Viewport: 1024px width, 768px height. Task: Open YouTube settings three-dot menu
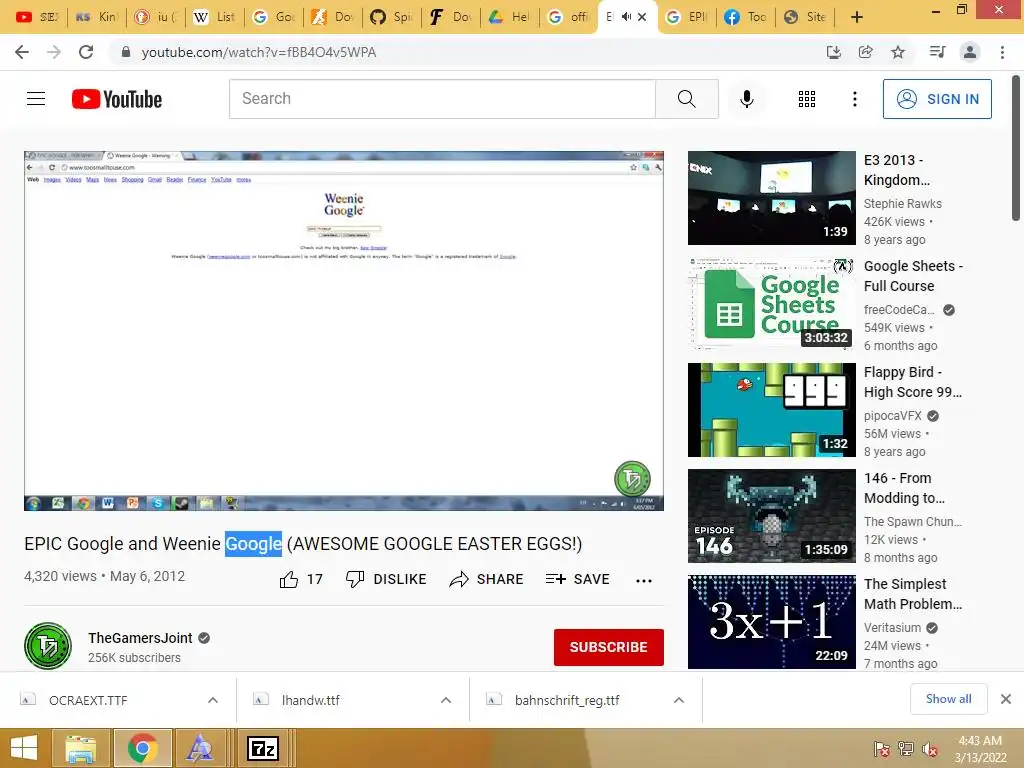(854, 99)
